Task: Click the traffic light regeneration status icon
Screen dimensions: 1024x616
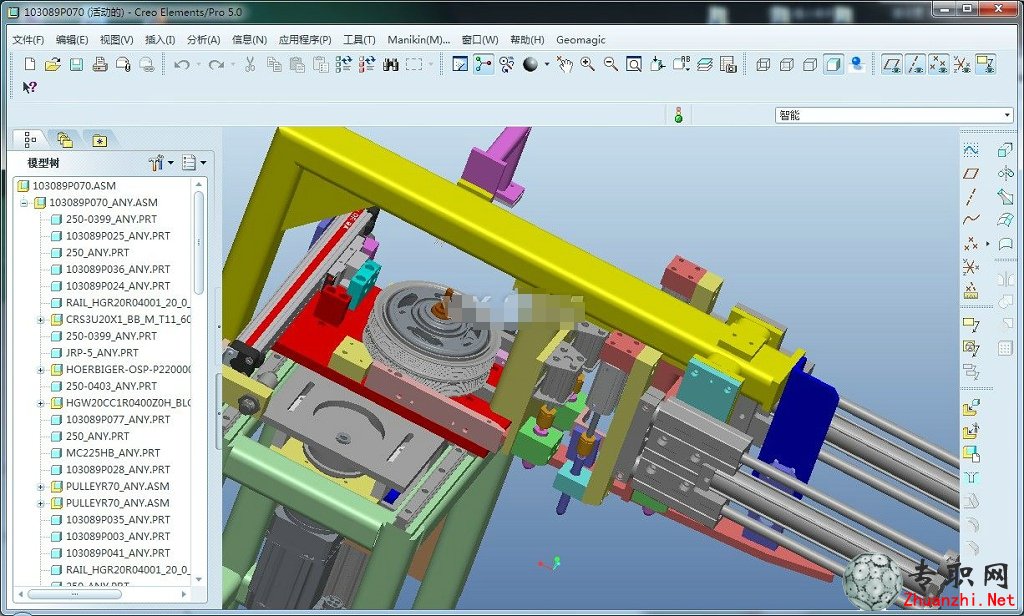Action: [679, 115]
